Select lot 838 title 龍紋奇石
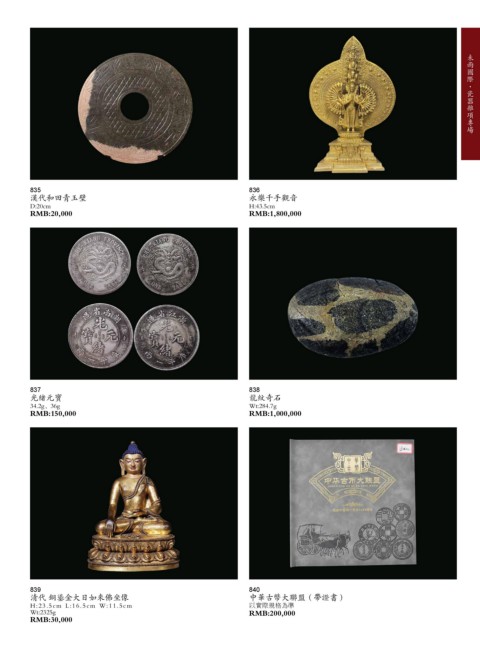This screenshot has width=480, height=651. (x=265, y=398)
